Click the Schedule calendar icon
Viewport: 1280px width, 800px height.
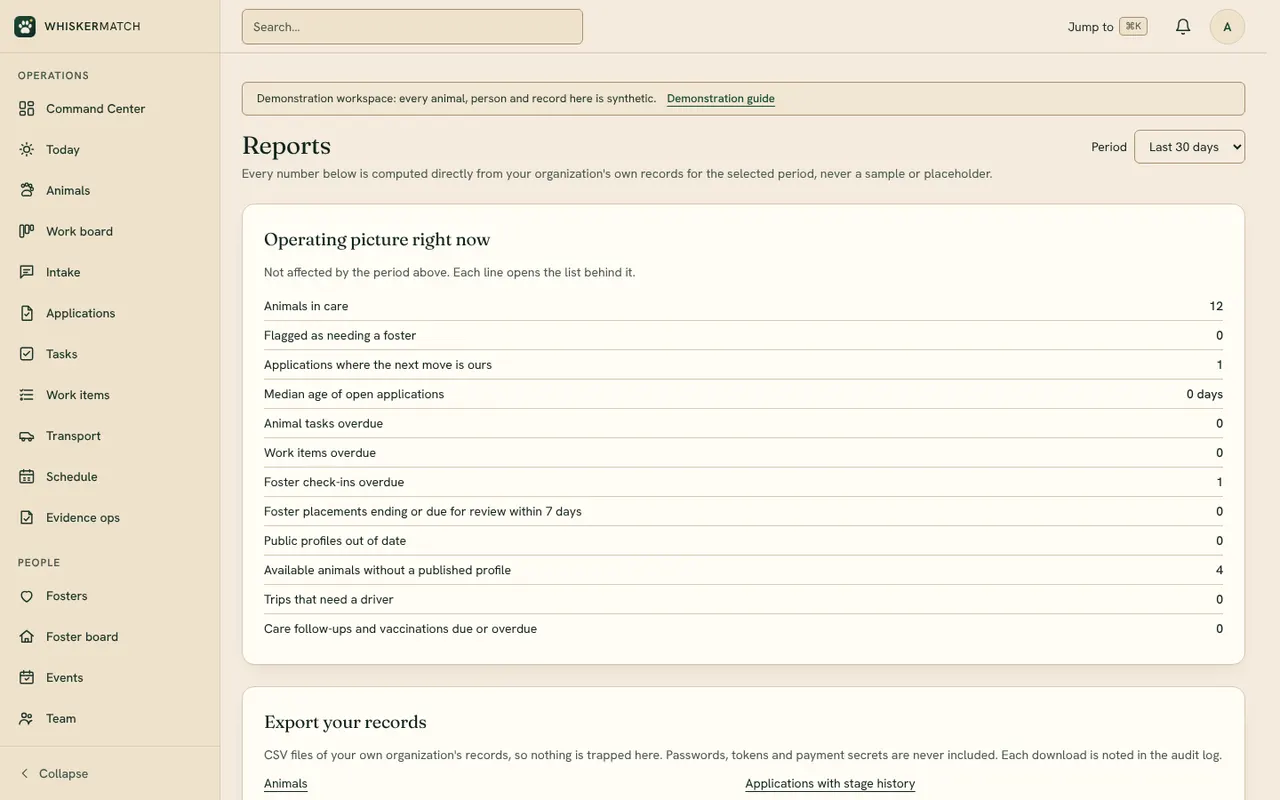coord(27,477)
